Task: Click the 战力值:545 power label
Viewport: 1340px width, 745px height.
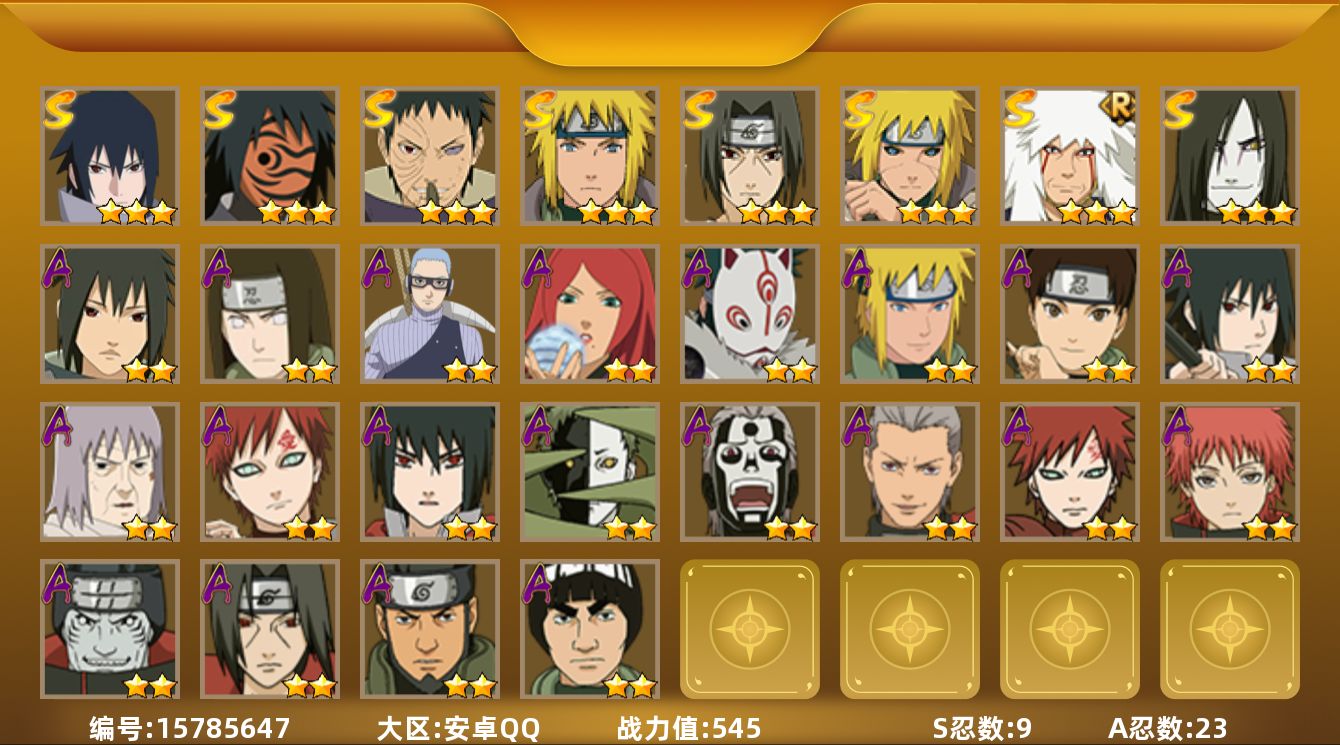Action: [x=689, y=728]
